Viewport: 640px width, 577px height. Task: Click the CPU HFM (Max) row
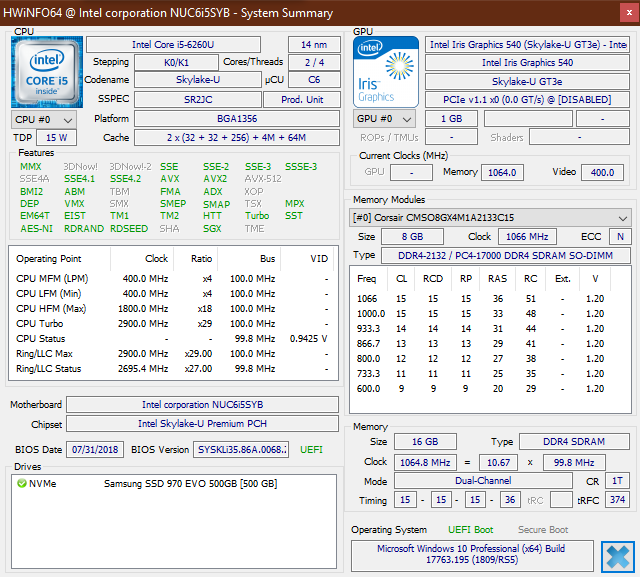[172, 308]
